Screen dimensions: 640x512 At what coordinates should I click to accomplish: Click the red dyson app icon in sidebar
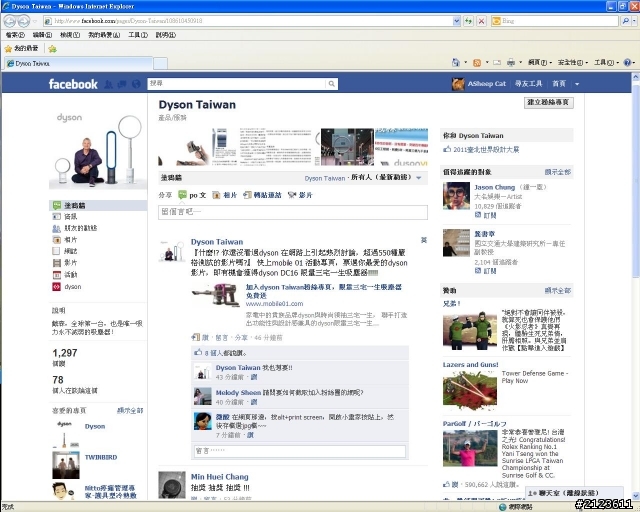[56, 287]
